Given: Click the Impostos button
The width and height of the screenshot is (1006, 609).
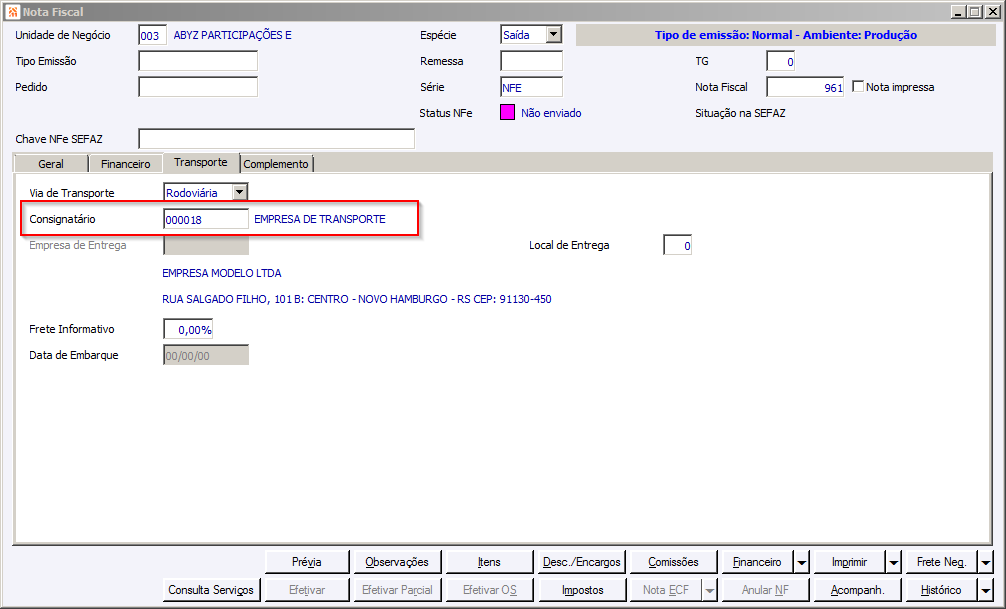Looking at the screenshot, I should [x=583, y=590].
